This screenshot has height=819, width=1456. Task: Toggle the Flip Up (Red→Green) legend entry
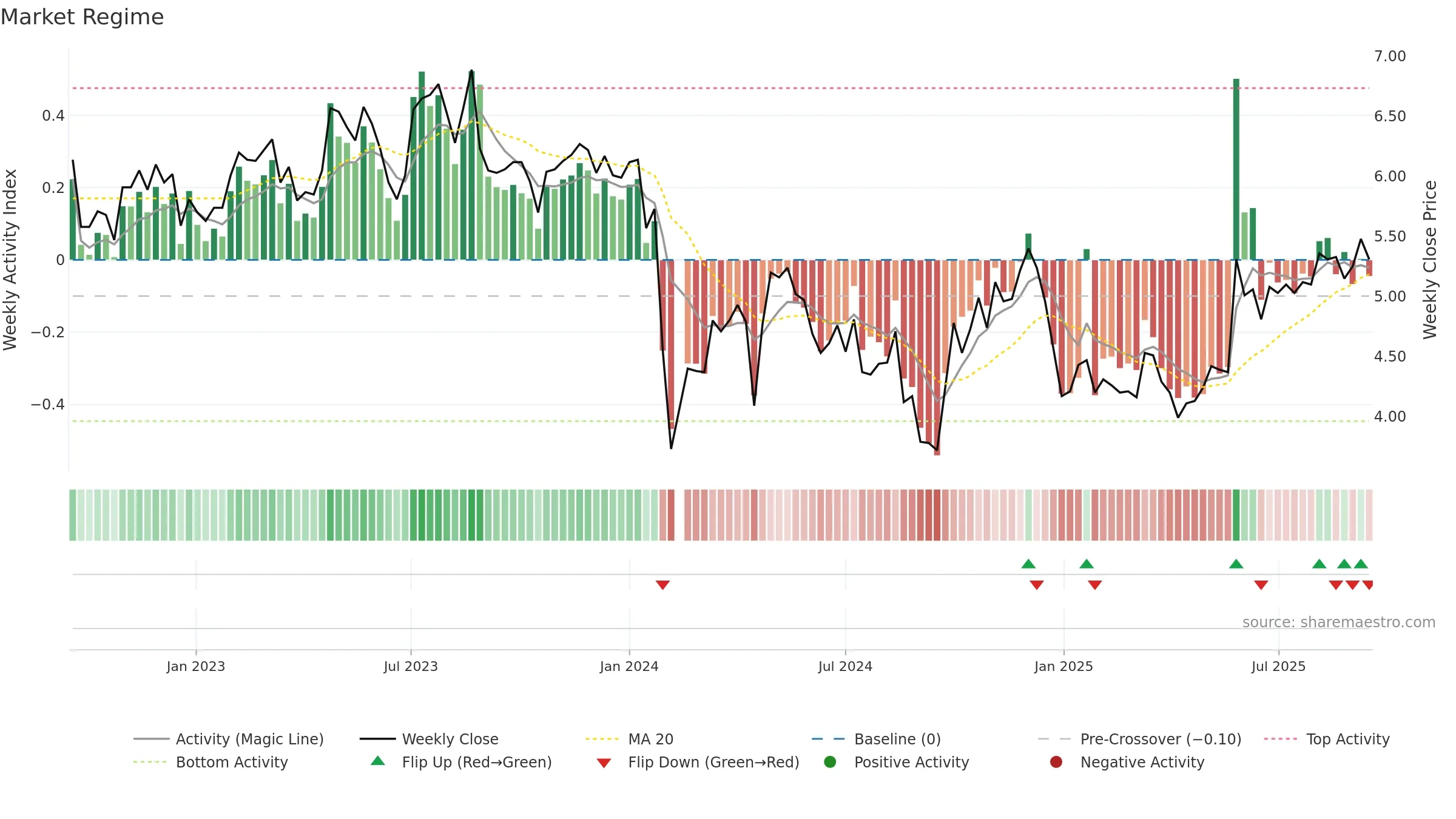pyautogui.click(x=461, y=762)
